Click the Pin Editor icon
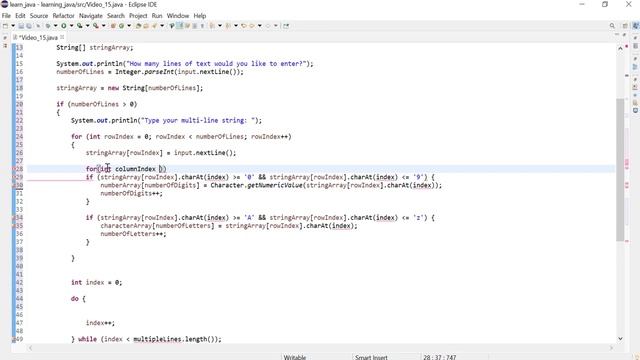Image resolution: width=640 pixels, height=360 pixels. coord(286,26)
